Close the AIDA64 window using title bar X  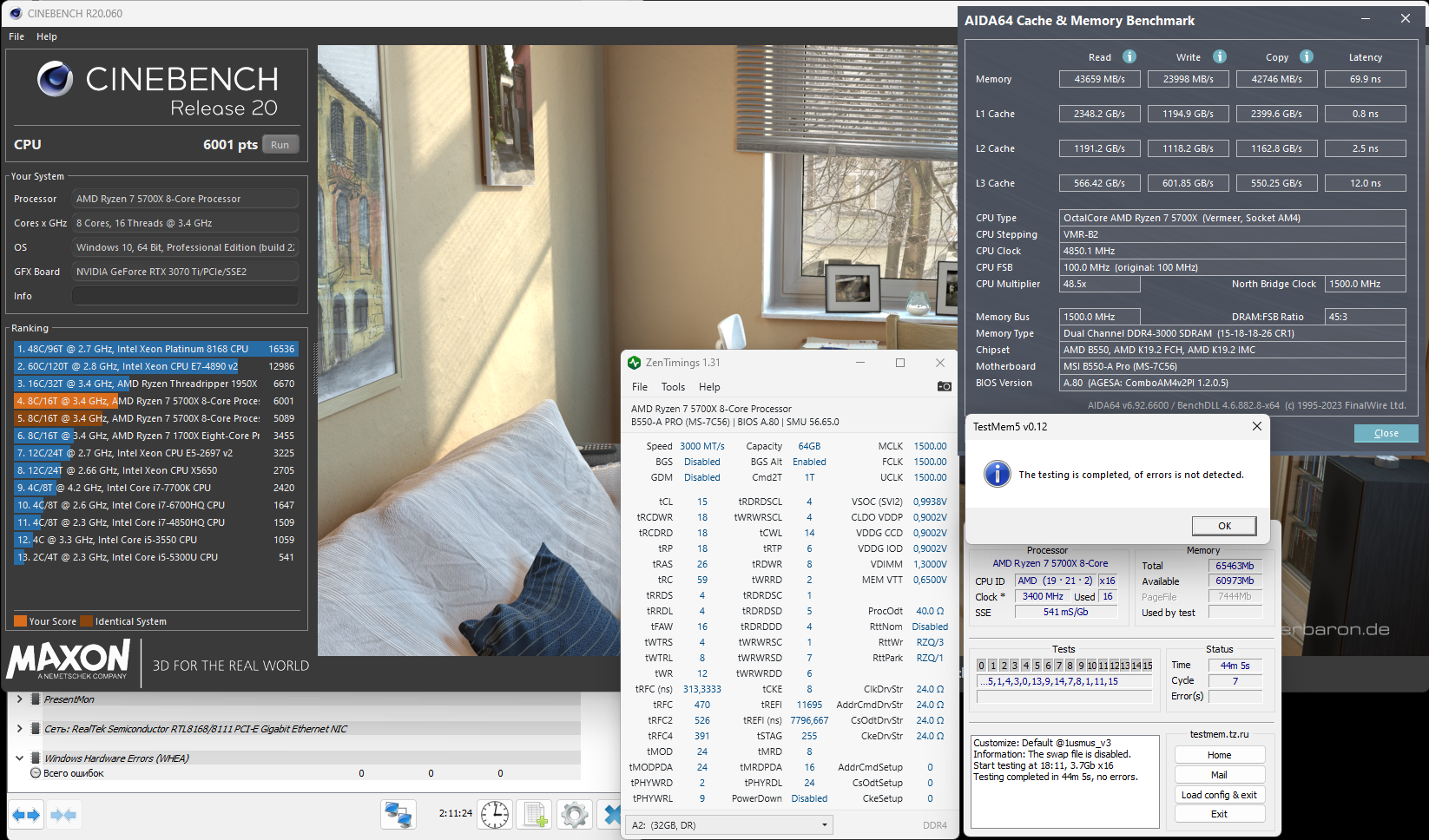1406,19
